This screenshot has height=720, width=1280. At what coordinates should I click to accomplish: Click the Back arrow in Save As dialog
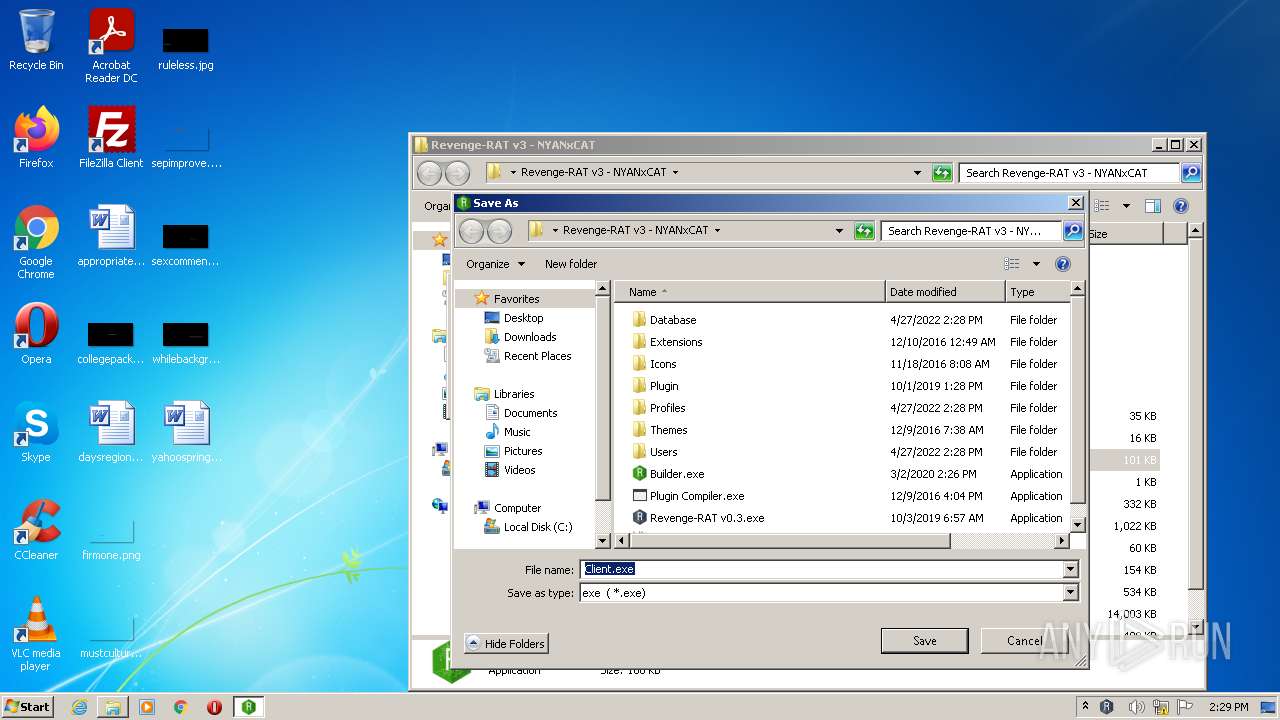471,231
